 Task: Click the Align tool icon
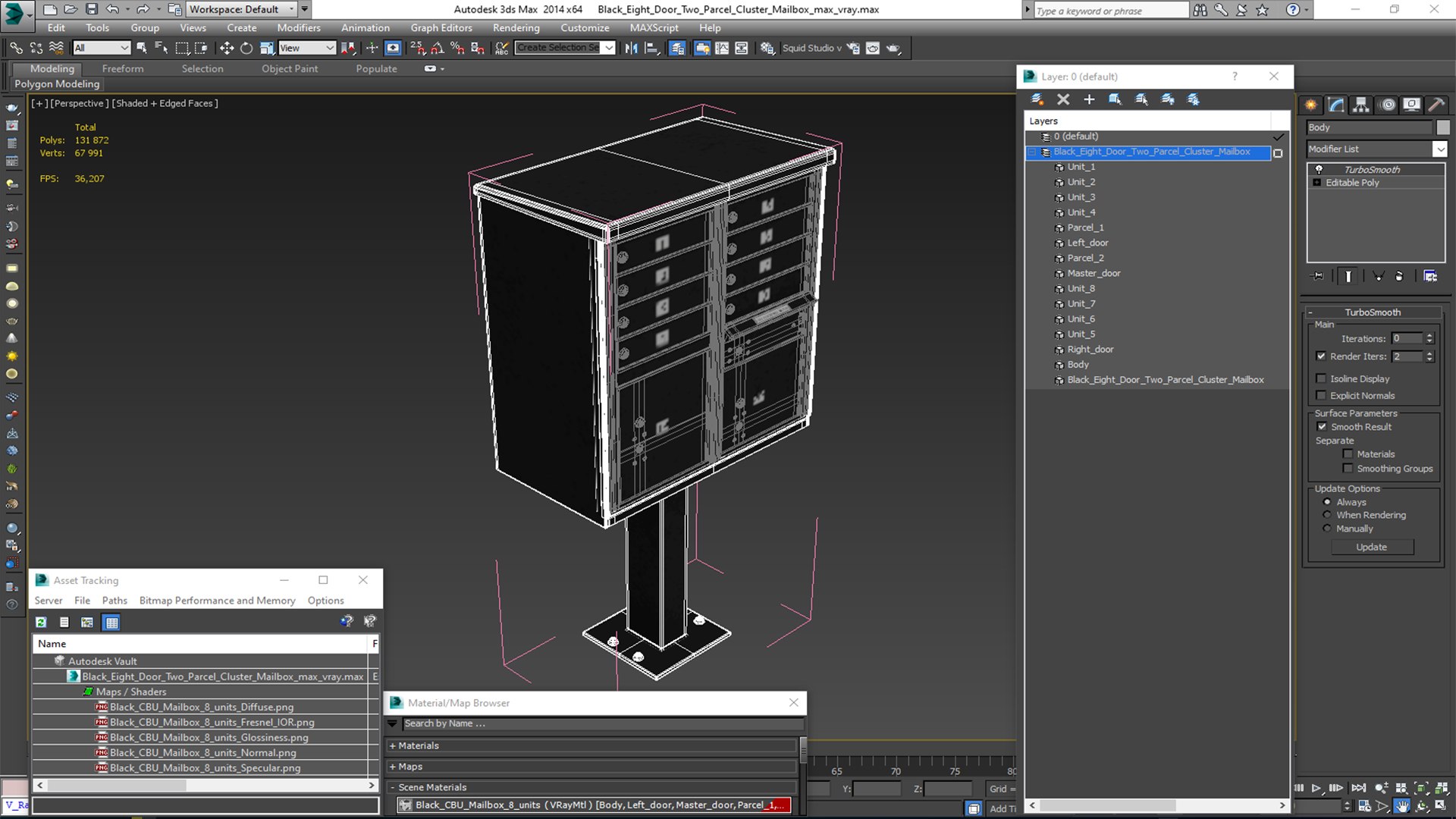651,48
